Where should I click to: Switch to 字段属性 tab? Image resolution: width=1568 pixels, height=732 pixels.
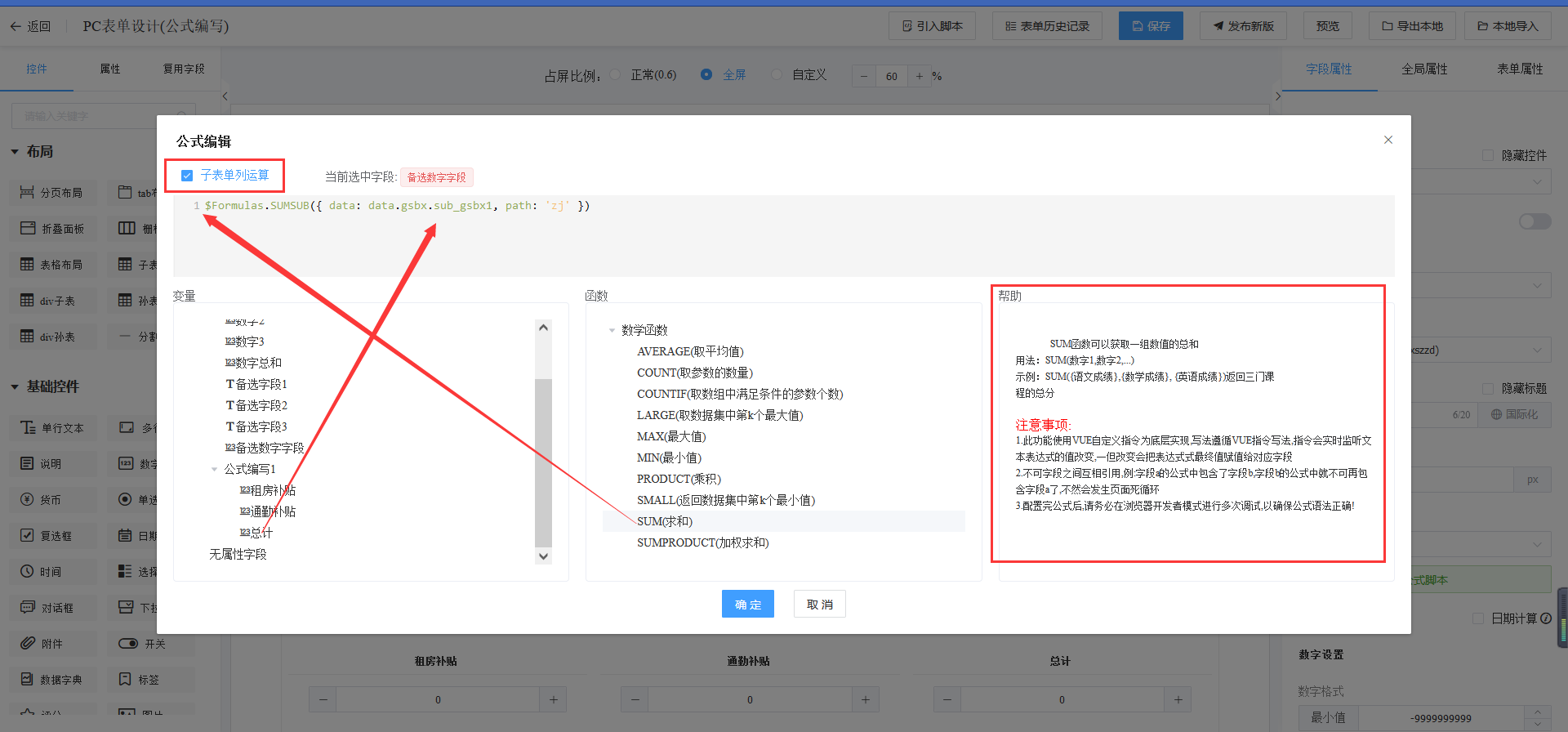click(1329, 69)
